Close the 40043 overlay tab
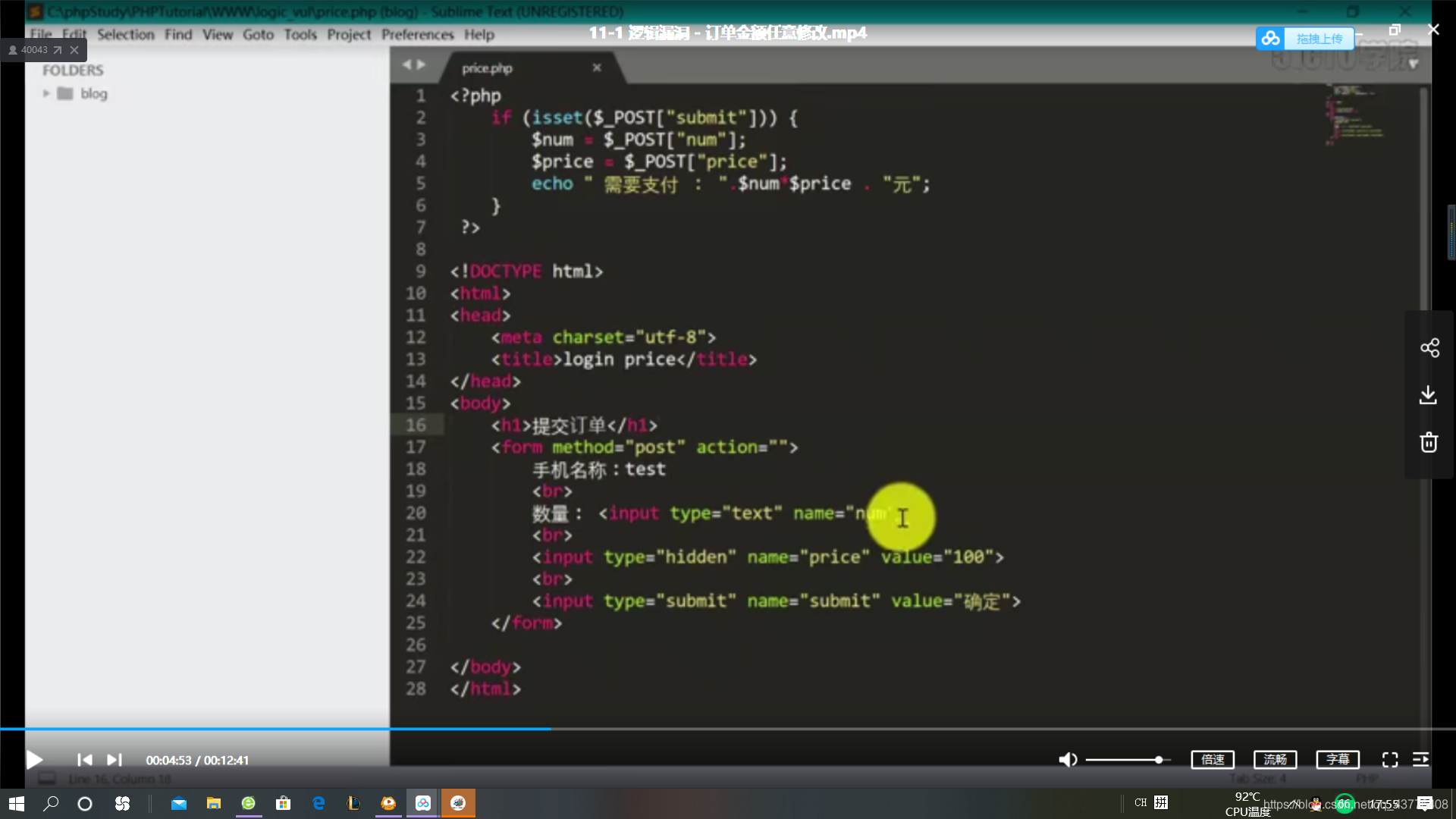Image resolution: width=1456 pixels, height=819 pixels. (x=74, y=50)
